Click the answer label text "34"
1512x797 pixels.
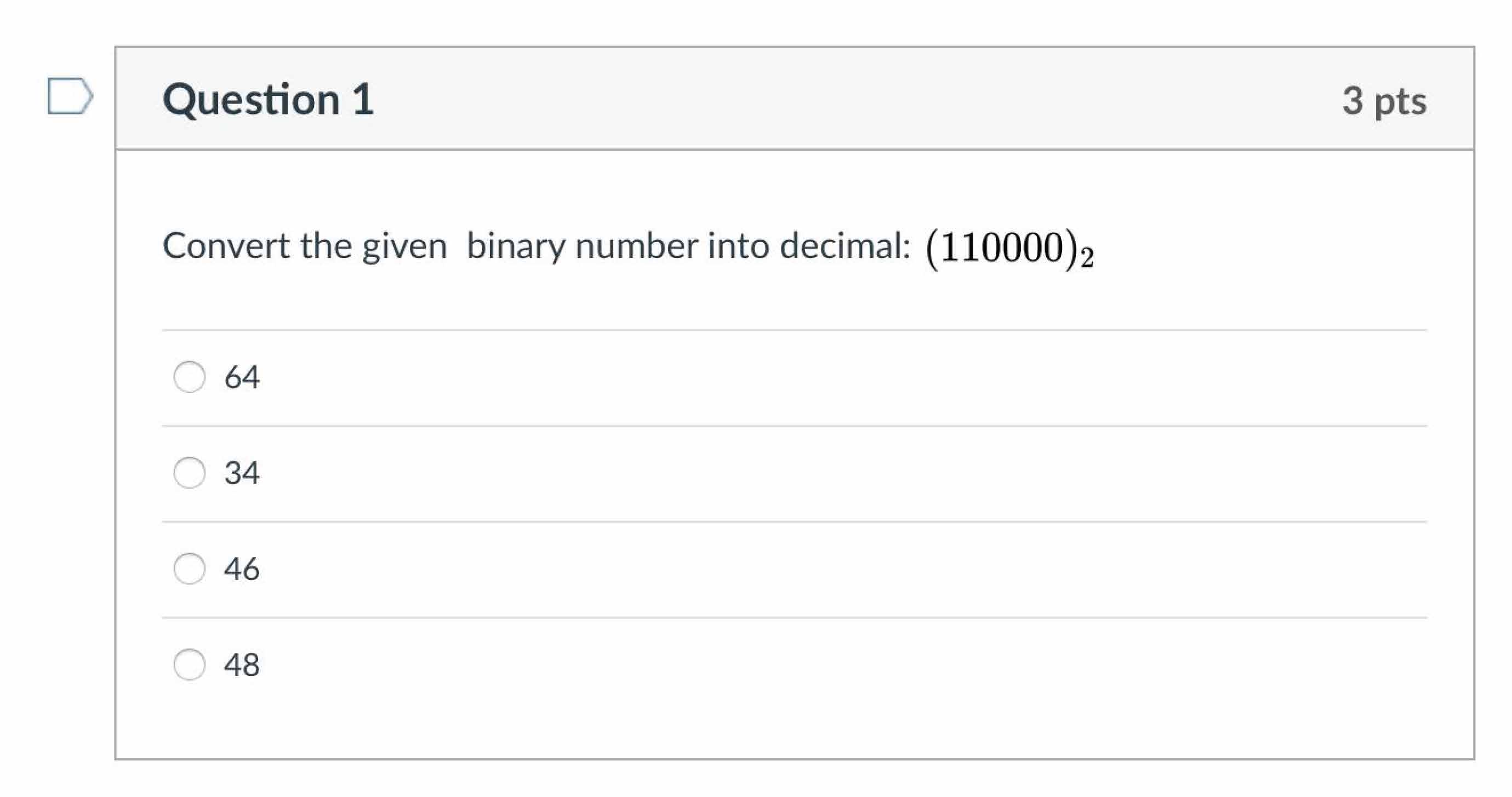(x=242, y=473)
